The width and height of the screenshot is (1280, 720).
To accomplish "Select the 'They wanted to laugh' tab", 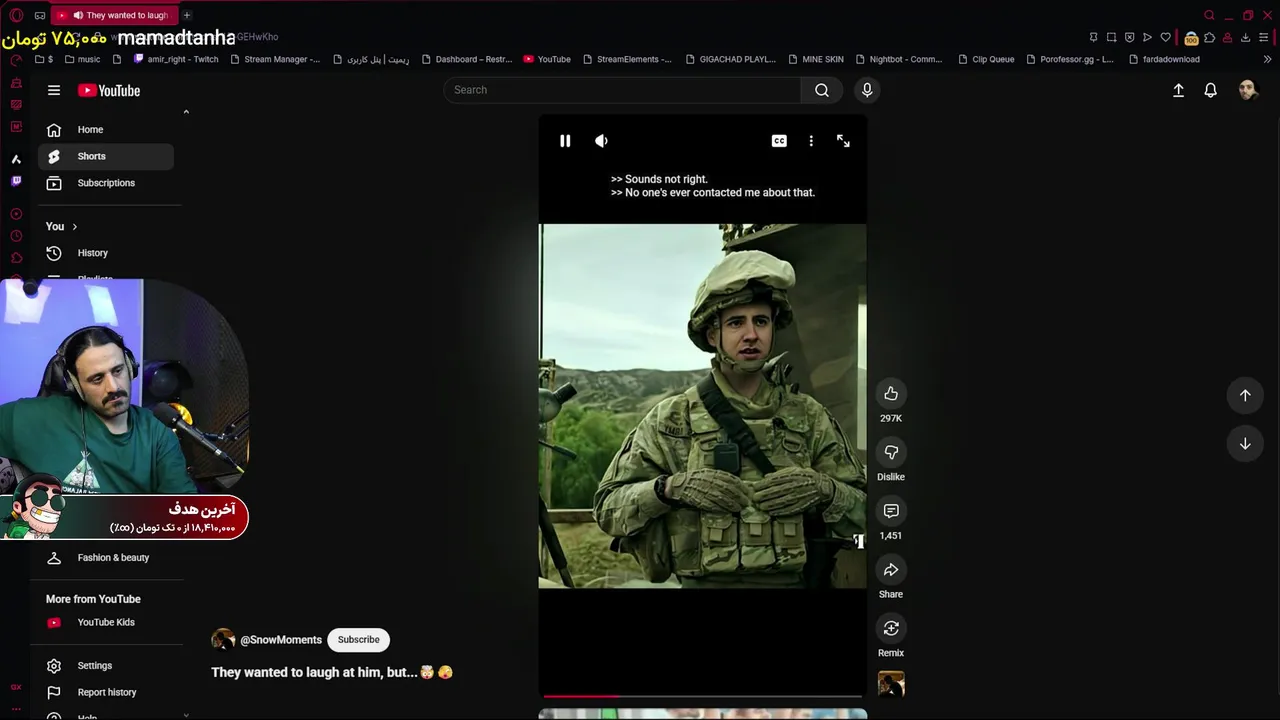I will 113,15.
